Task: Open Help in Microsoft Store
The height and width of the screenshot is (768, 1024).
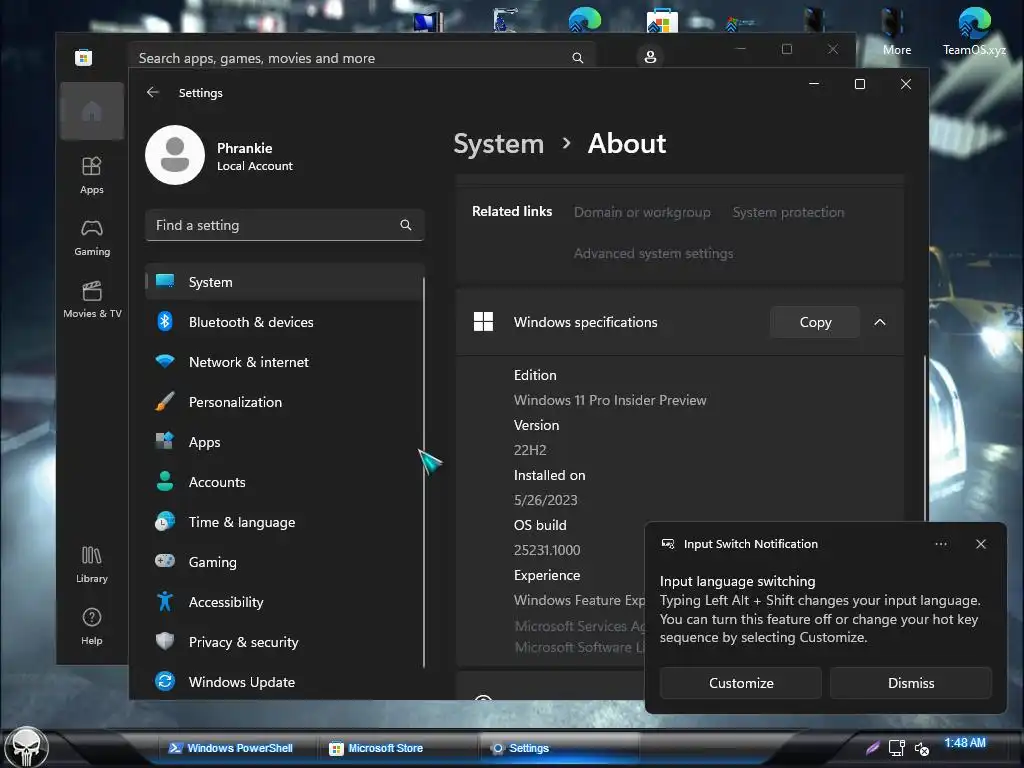Action: pos(91,627)
